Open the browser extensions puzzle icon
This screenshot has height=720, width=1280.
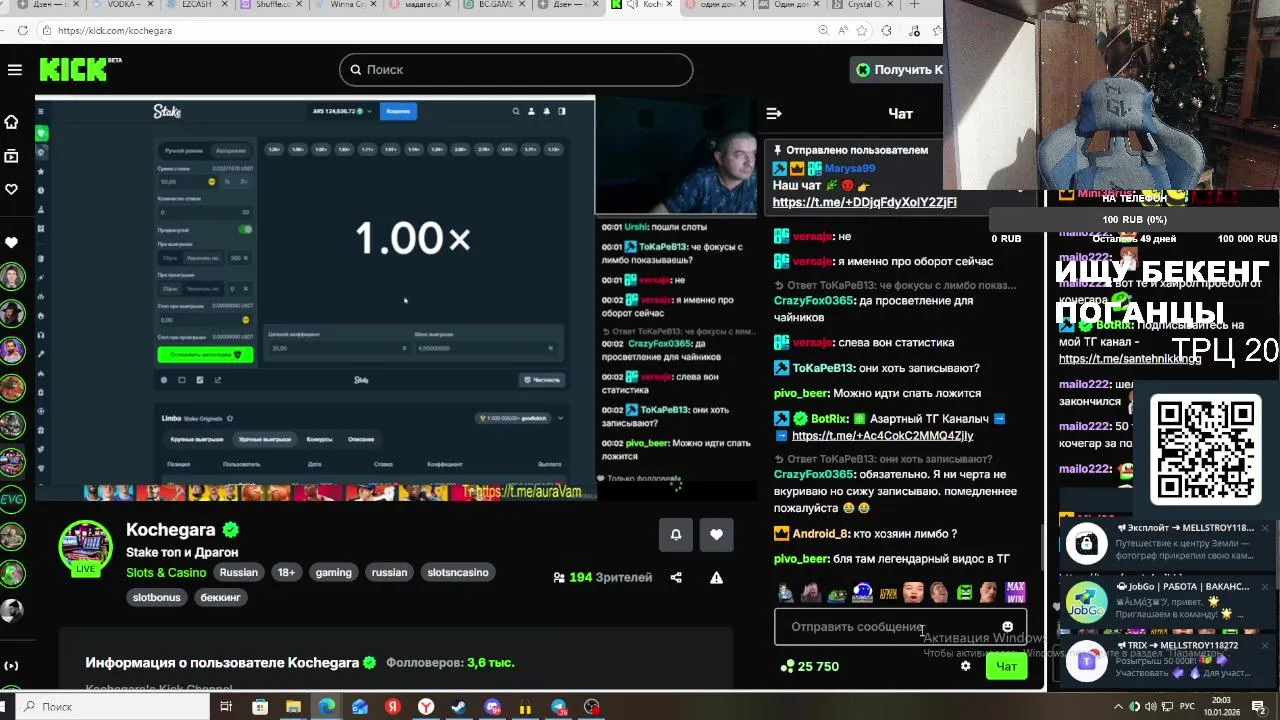tap(886, 31)
